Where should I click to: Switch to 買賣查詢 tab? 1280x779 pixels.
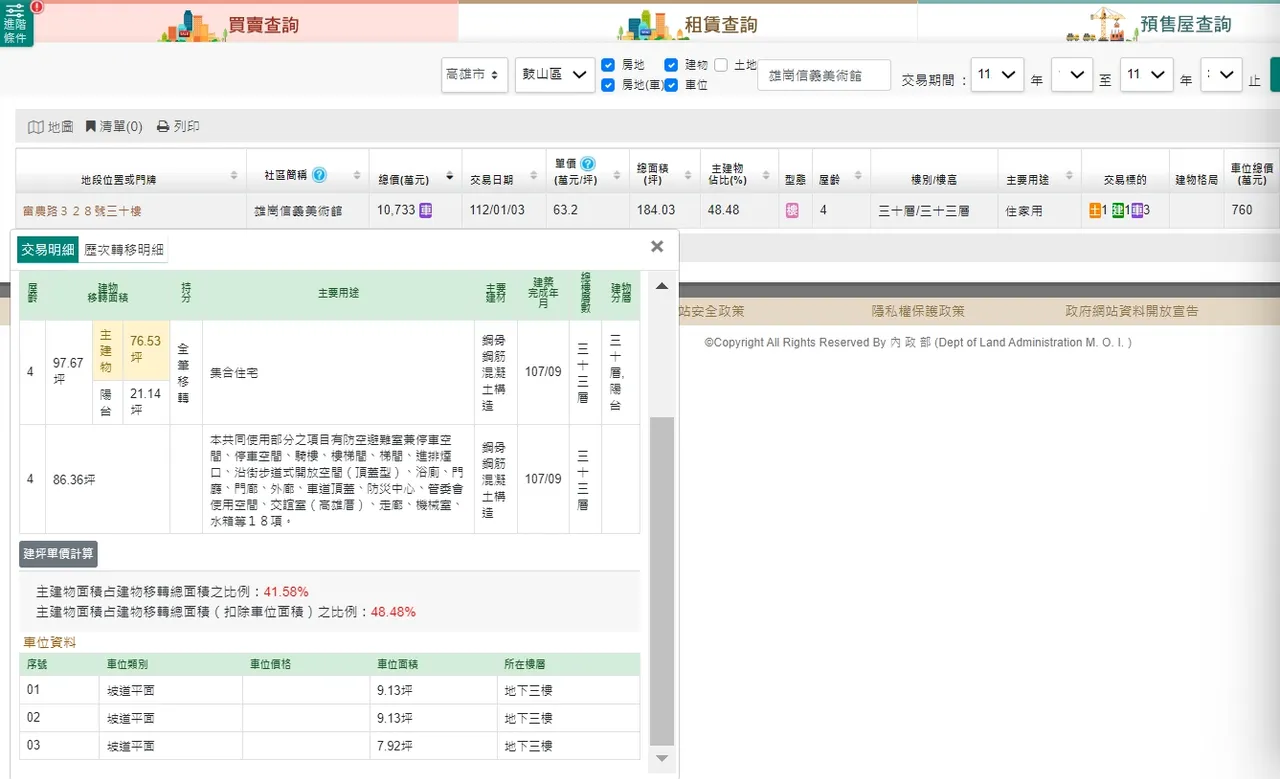(229, 23)
